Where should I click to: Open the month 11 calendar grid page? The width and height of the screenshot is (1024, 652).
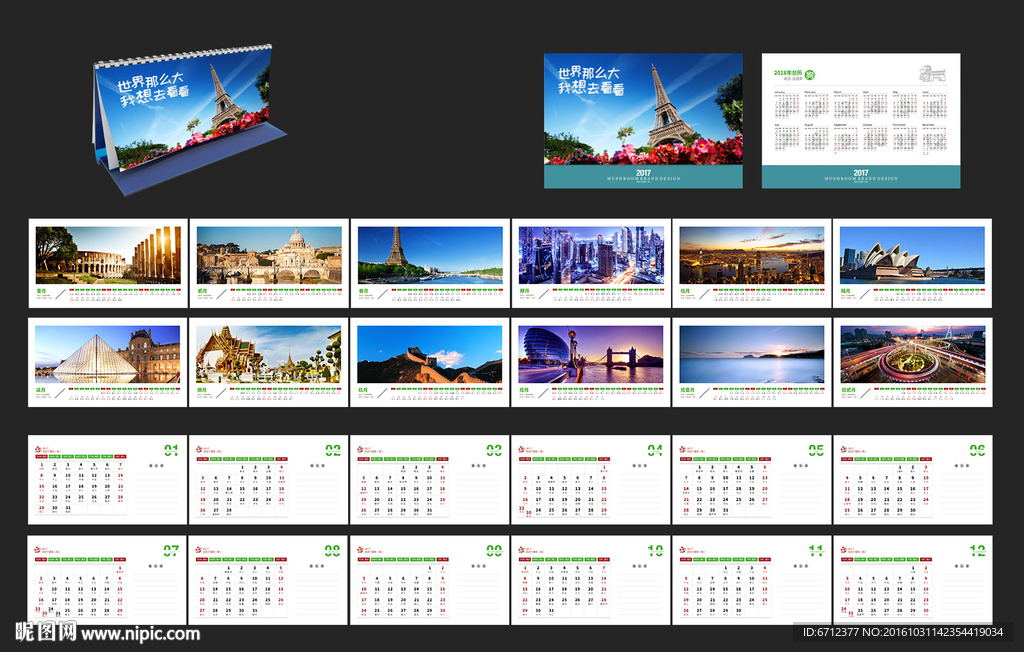(752, 580)
